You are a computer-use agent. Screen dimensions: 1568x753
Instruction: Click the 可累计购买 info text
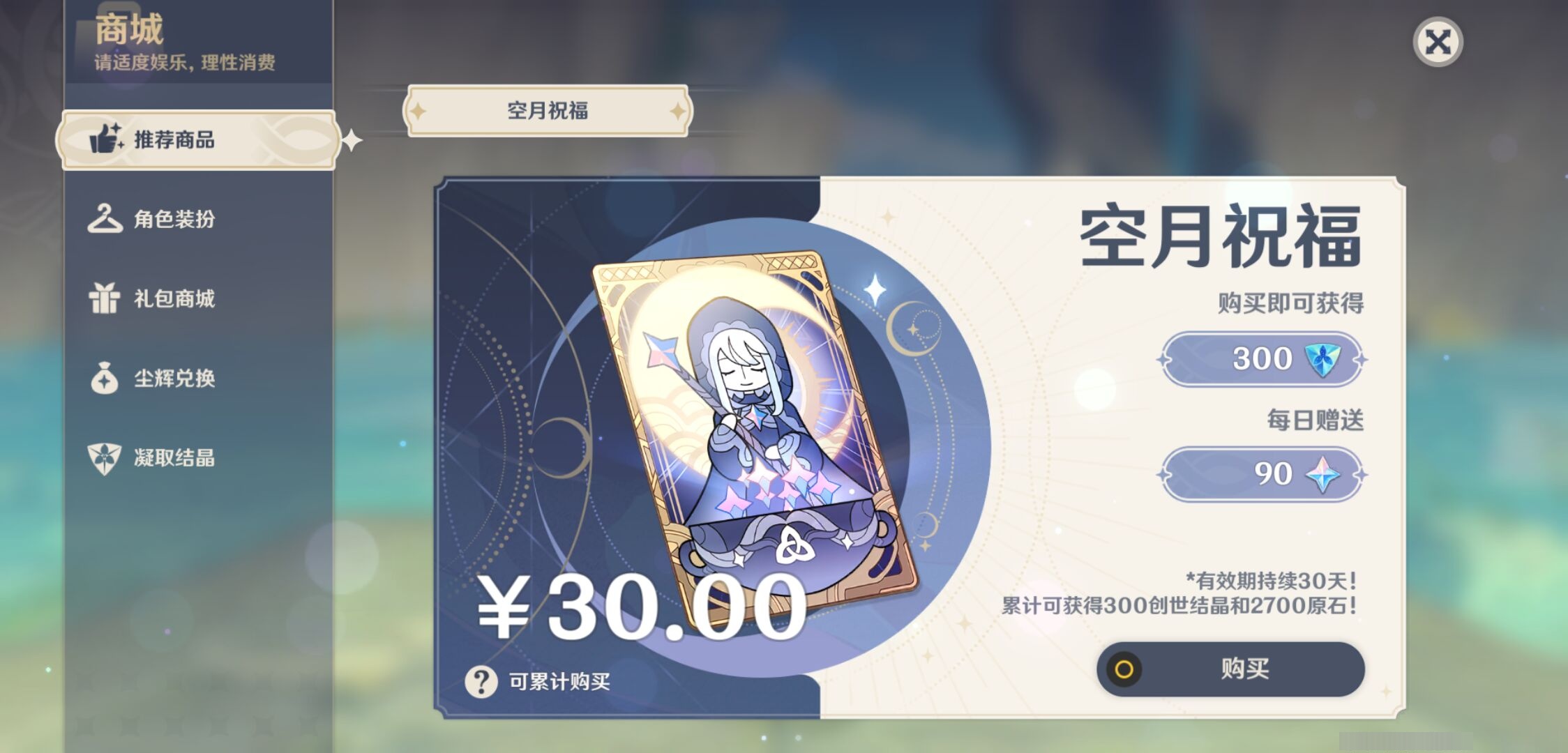point(559,681)
